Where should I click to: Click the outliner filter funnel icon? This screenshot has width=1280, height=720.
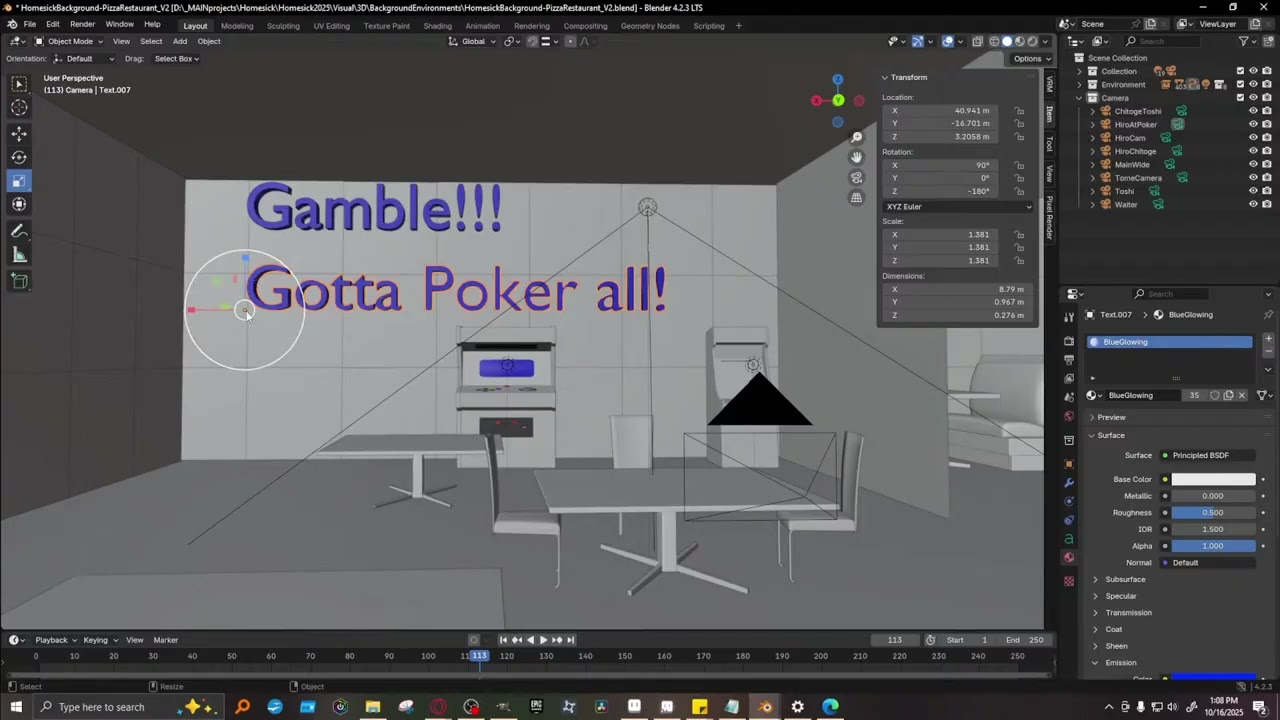pos(1244,41)
